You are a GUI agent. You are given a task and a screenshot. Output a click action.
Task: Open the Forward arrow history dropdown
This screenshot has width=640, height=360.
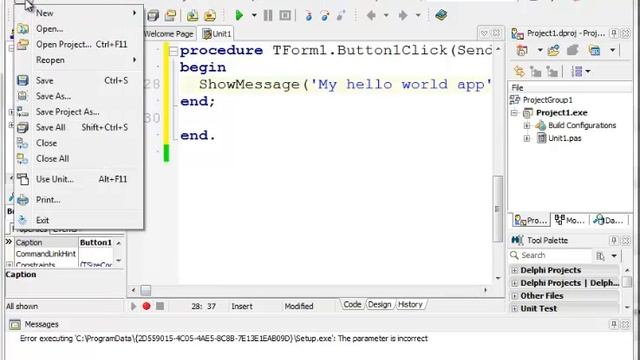[418, 16]
